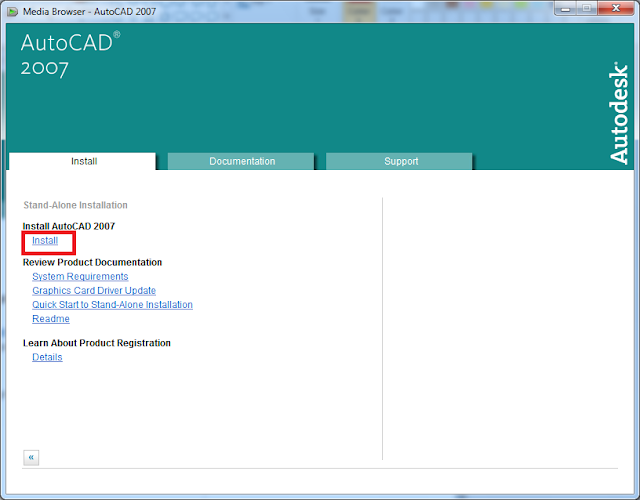
Task: Switch to the Support tab
Action: pyautogui.click(x=399, y=161)
